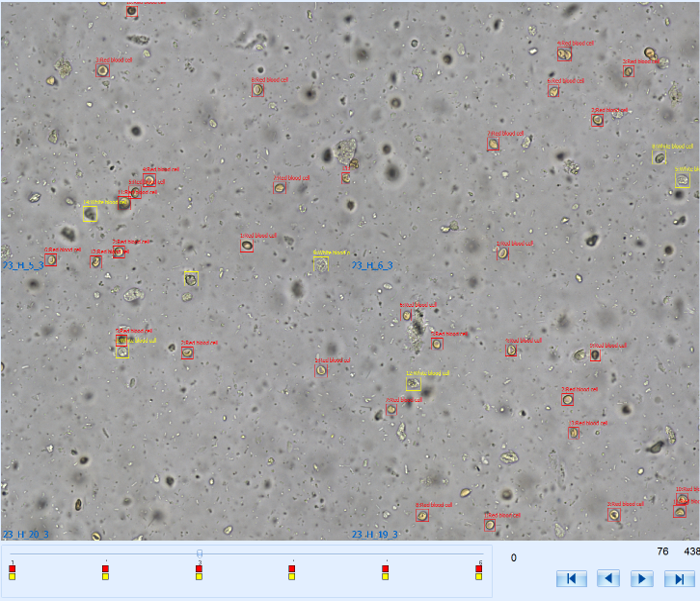The height and width of the screenshot is (601, 700).
Task: Select yellow white blood cell box 12
Action: tap(413, 384)
